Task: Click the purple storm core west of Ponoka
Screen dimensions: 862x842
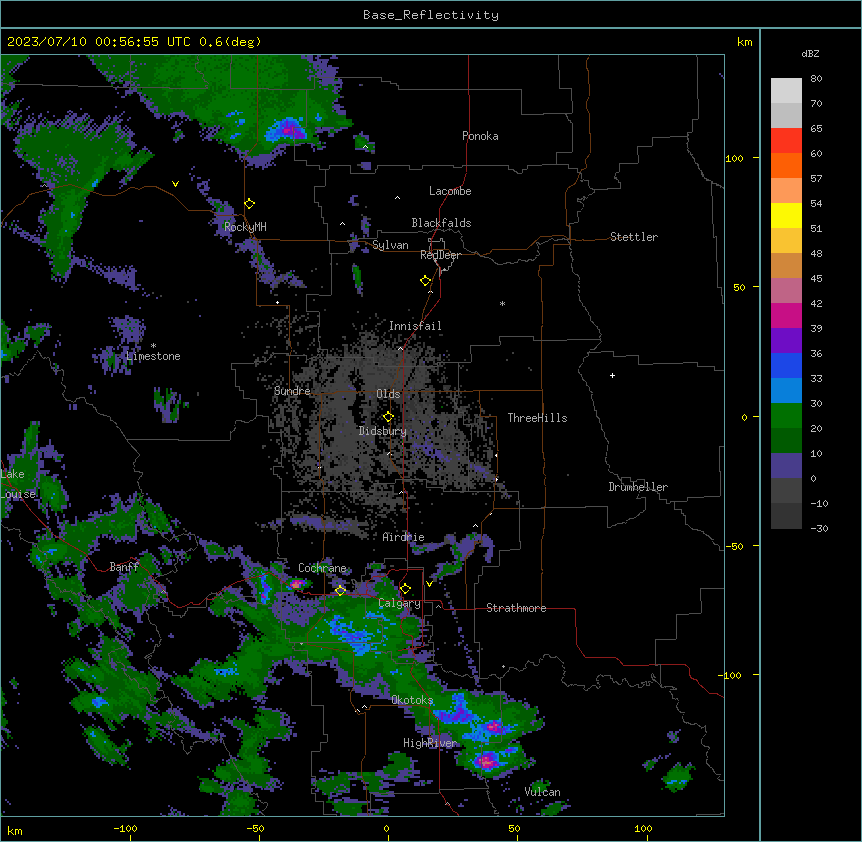Action: pyautogui.click(x=288, y=130)
